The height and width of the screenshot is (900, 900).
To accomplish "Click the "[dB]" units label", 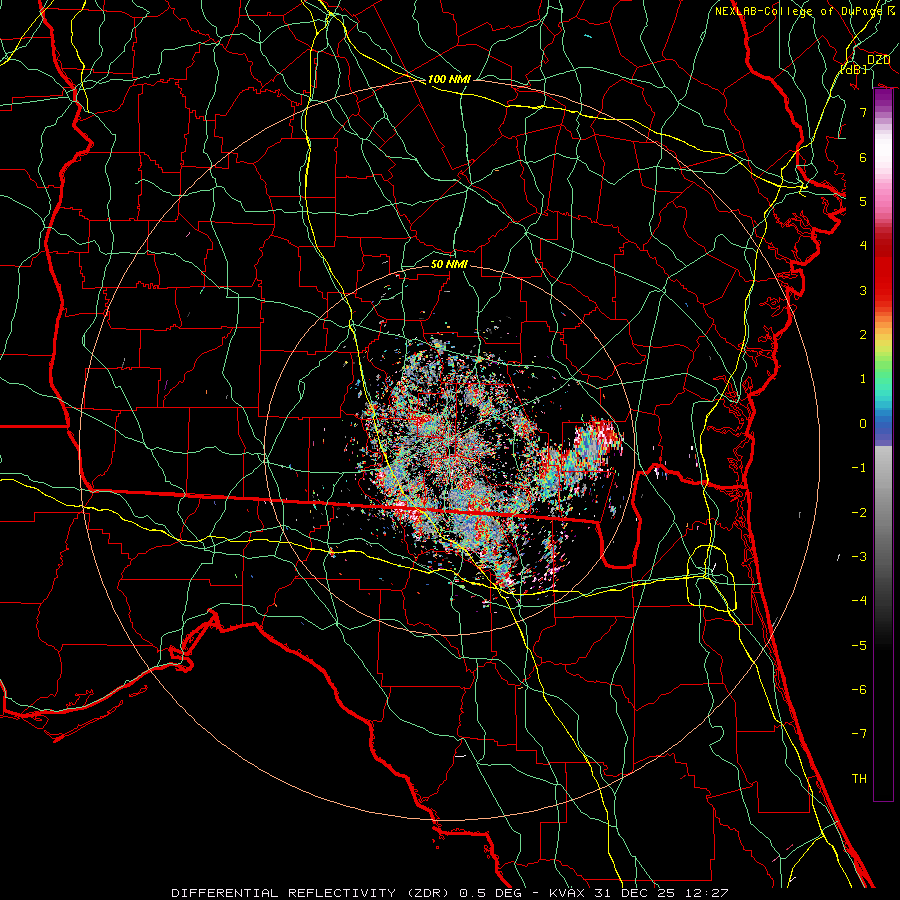I will click(x=853, y=69).
